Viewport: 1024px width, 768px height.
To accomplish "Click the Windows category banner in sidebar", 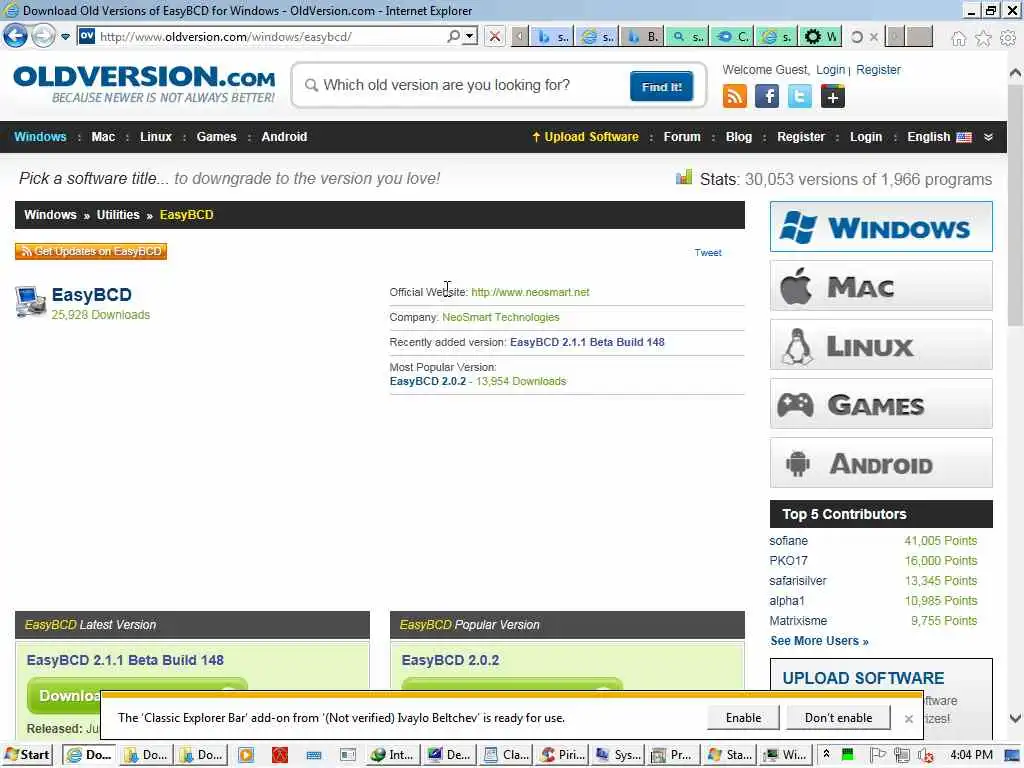I will tap(881, 227).
